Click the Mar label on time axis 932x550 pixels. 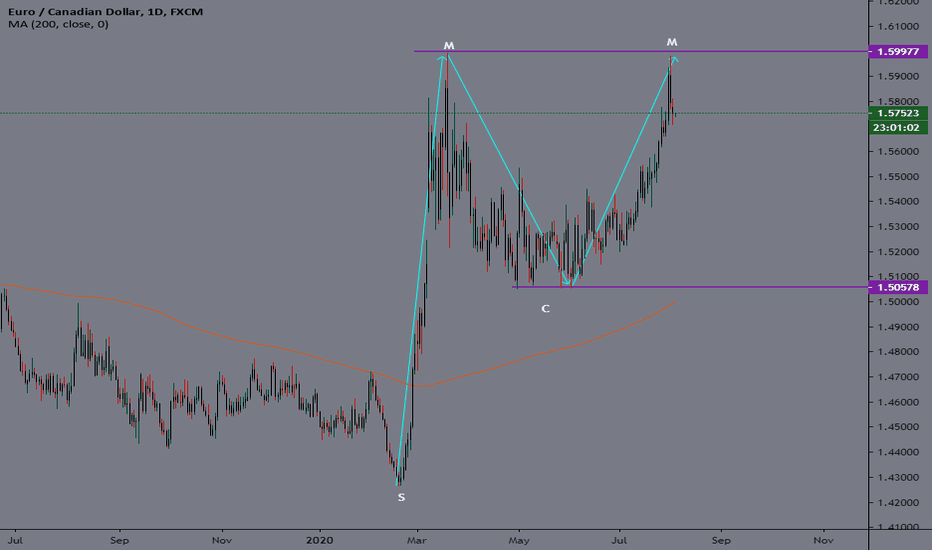[x=418, y=540]
